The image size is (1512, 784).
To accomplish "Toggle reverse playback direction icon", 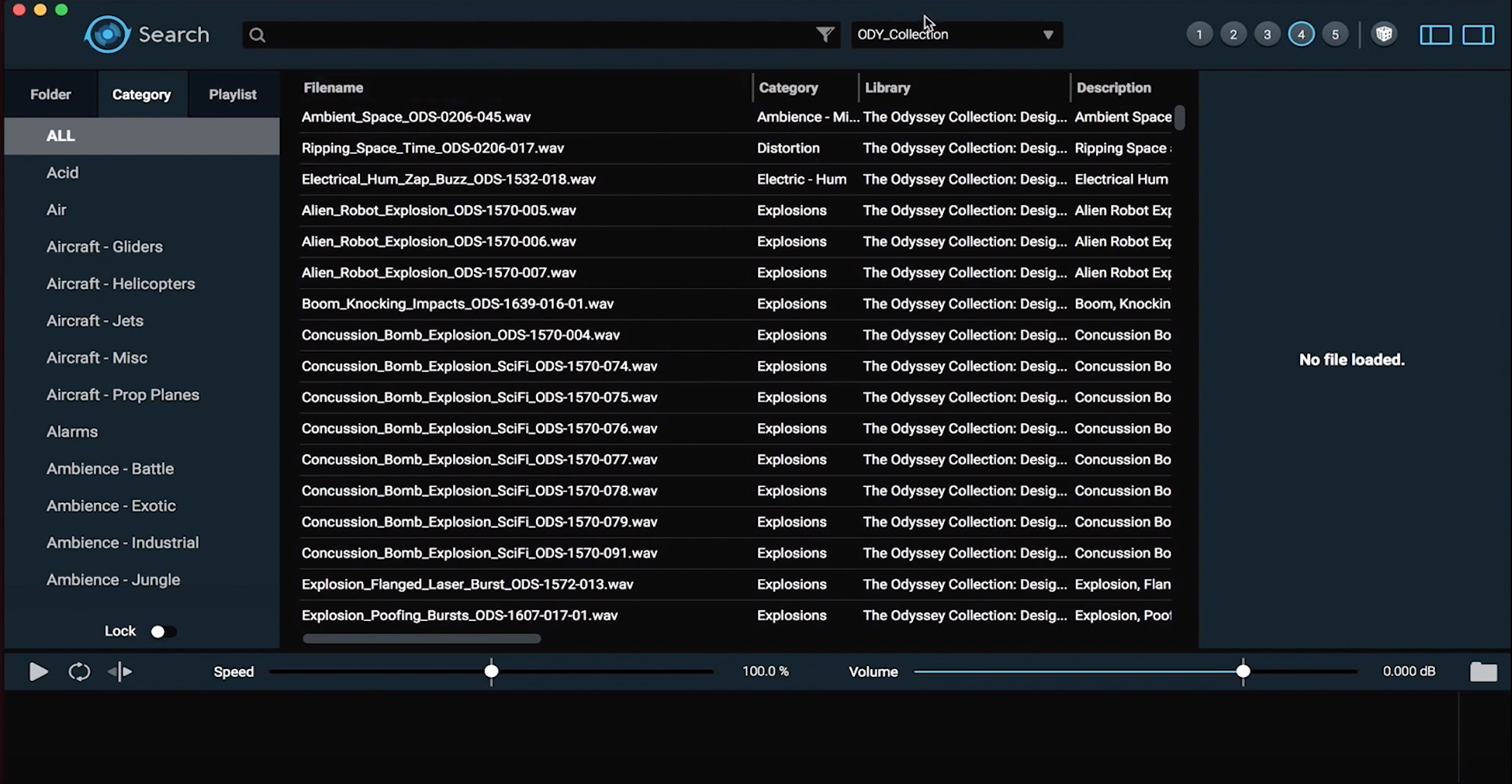I will pyautogui.click(x=119, y=671).
